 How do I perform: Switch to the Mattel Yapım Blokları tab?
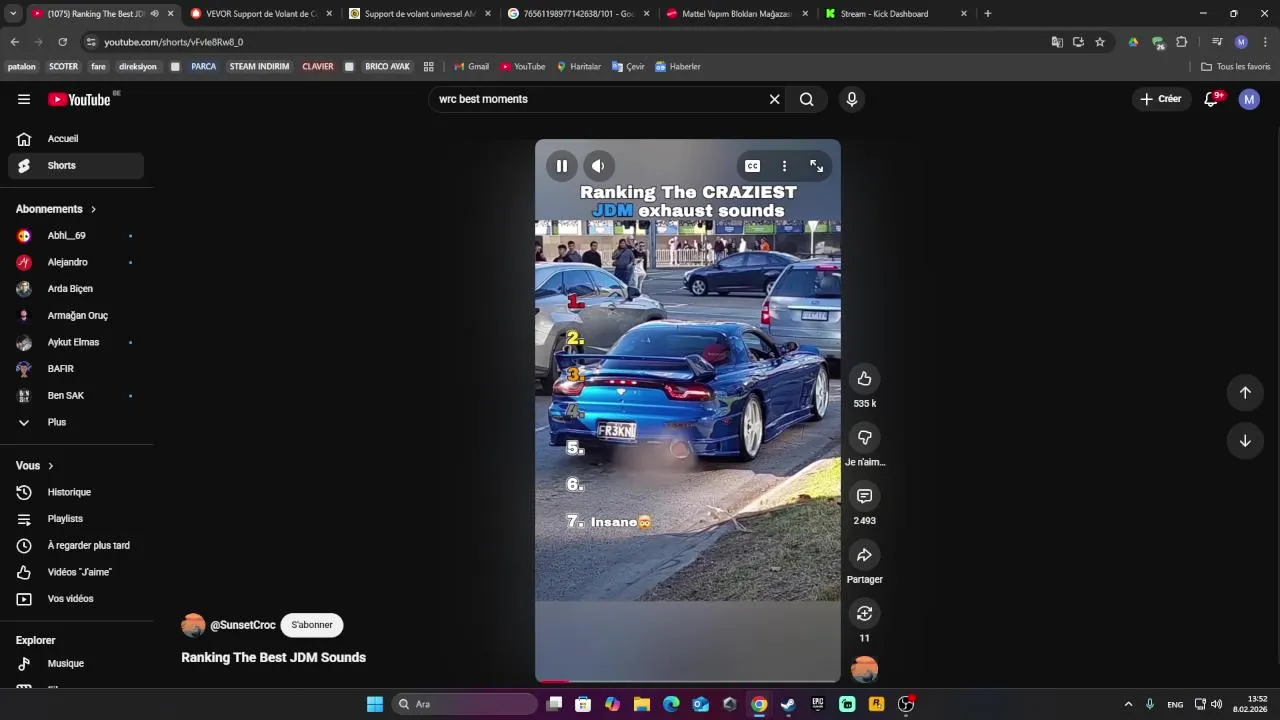pyautogui.click(x=736, y=14)
